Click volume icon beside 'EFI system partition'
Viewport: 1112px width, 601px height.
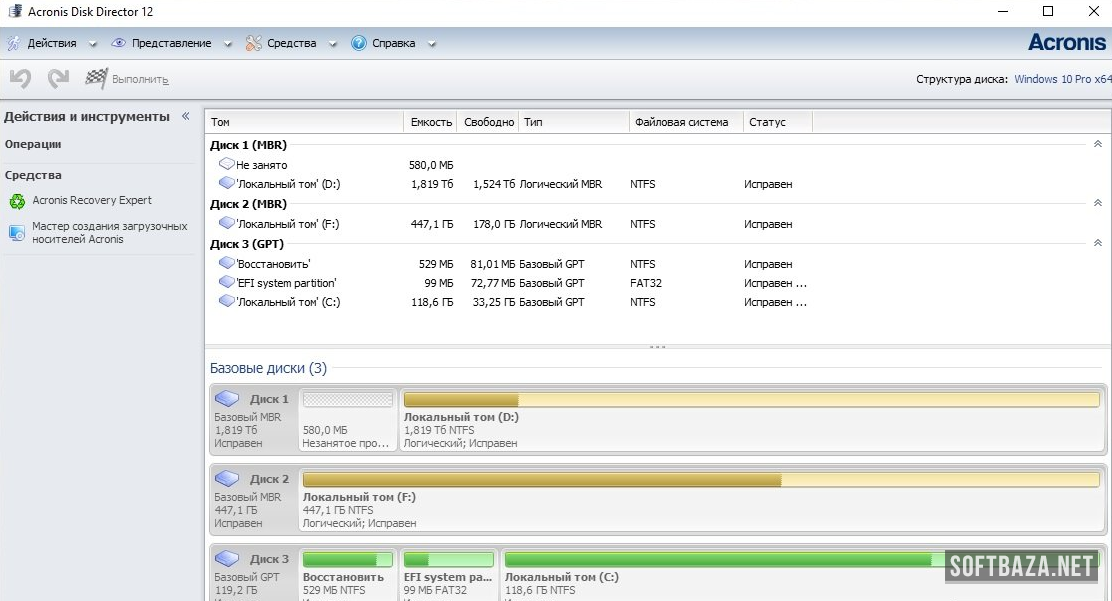tap(226, 283)
